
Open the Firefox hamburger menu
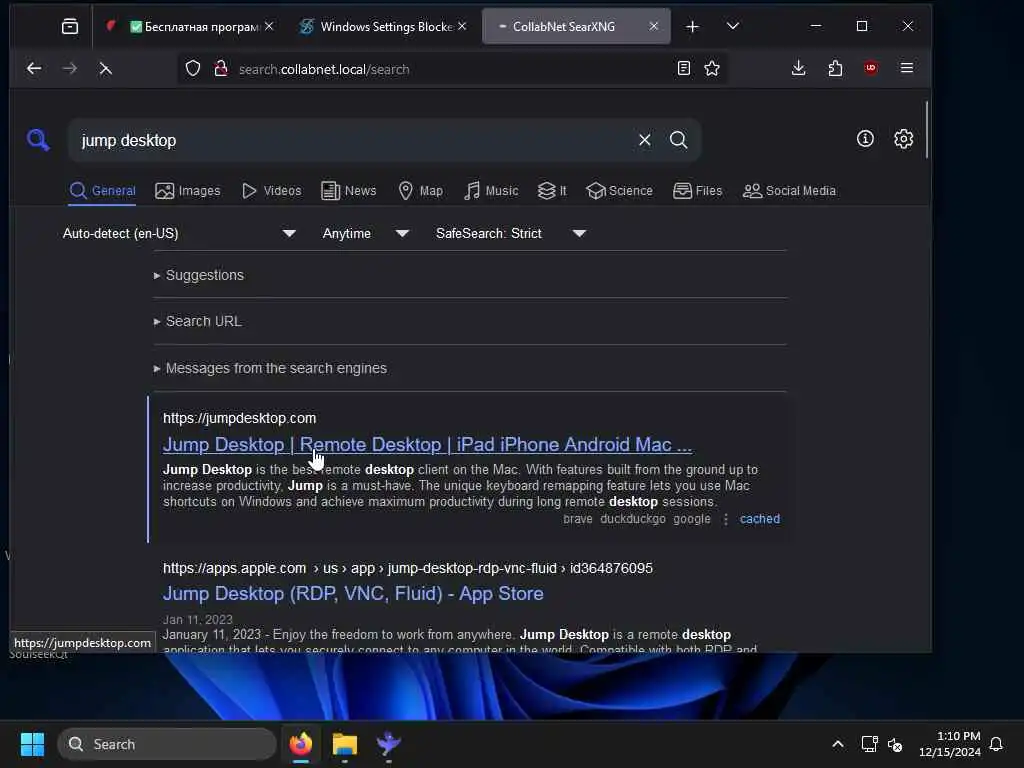point(906,69)
